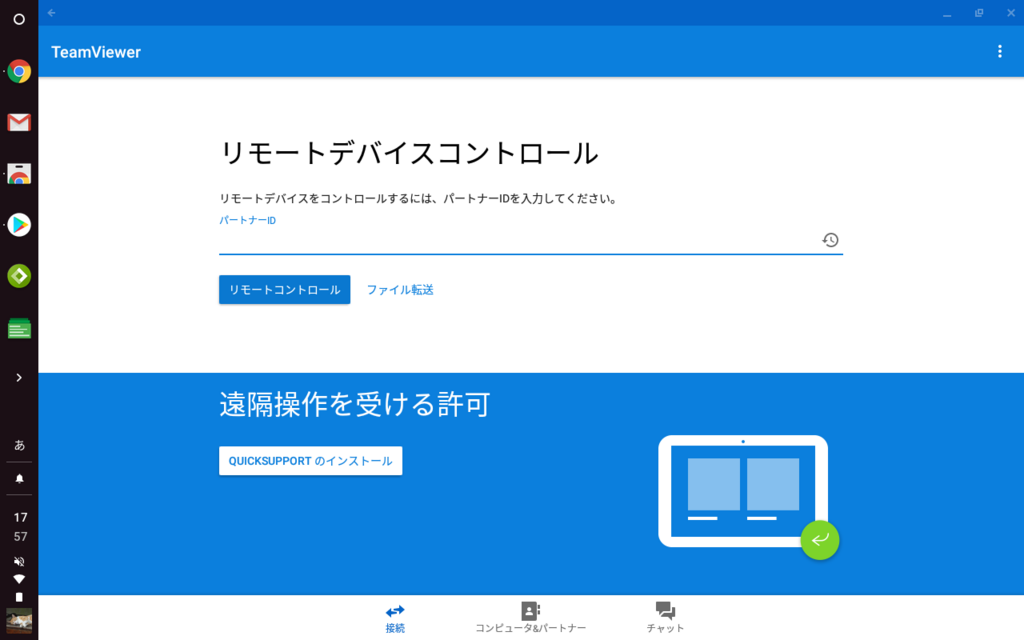Switch to the 接続 tab
Screen dimensions: 1024x640
(394, 618)
